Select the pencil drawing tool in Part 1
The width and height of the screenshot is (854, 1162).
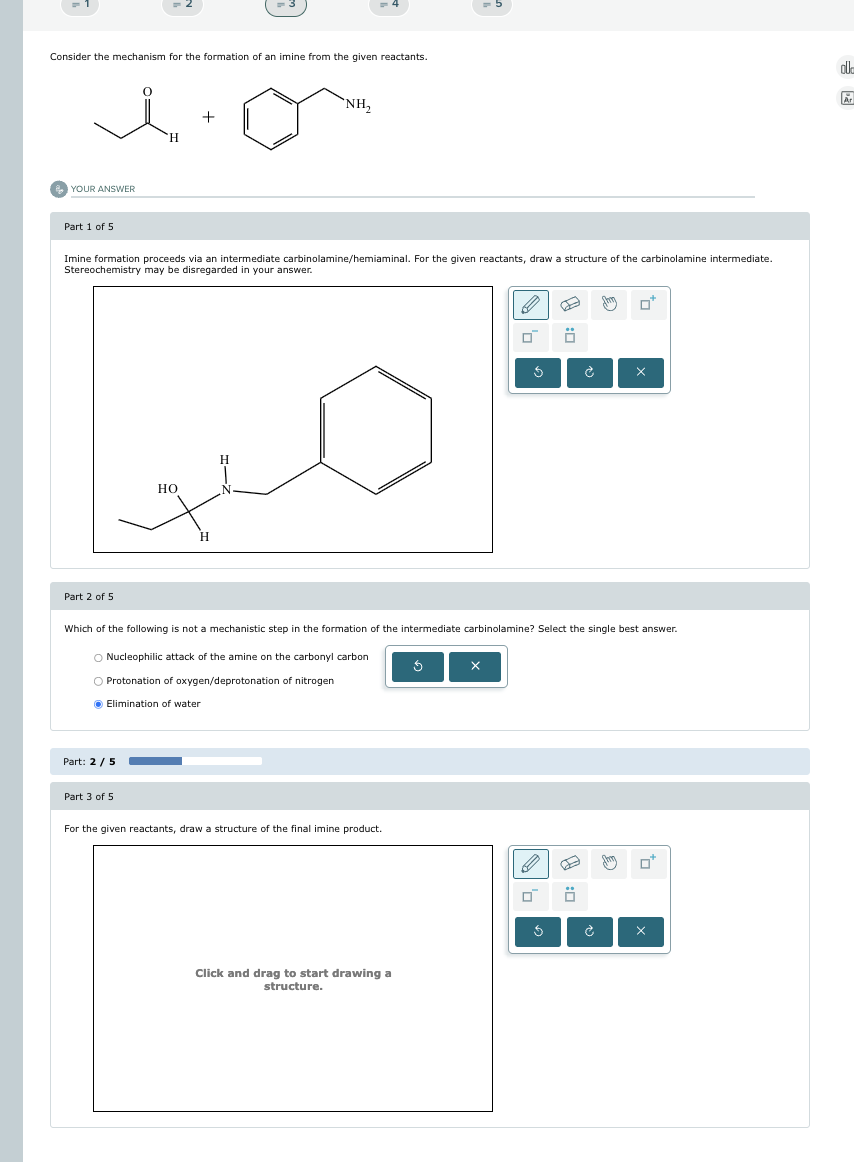tap(530, 304)
